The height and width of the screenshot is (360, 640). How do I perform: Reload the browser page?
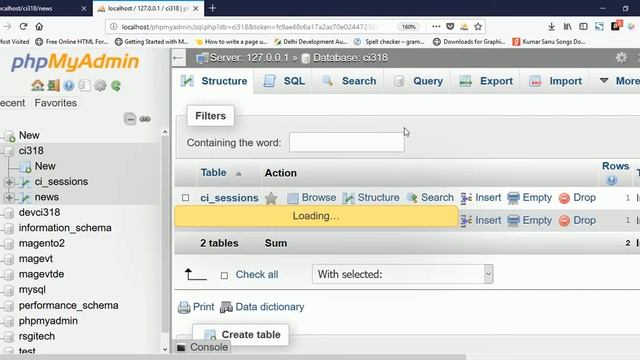[23, 27]
